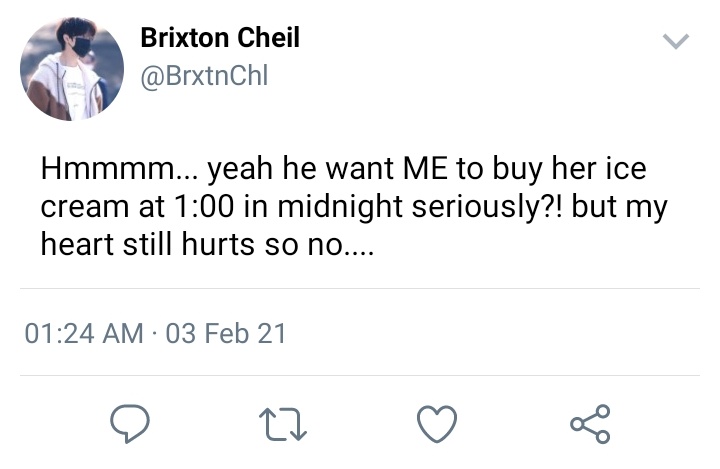Expand the tweet options chevron
720x469 pixels.
point(676,41)
